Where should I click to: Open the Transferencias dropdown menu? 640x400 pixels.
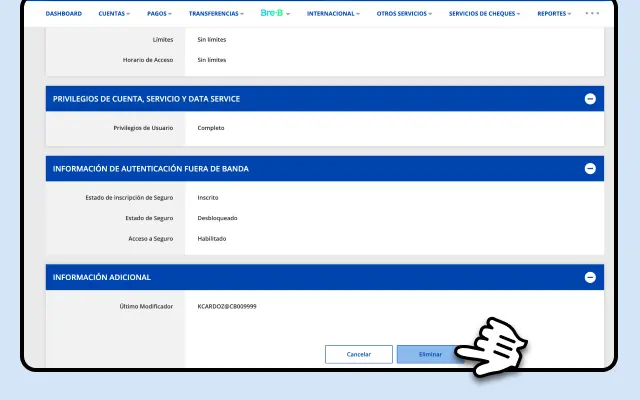coord(216,13)
